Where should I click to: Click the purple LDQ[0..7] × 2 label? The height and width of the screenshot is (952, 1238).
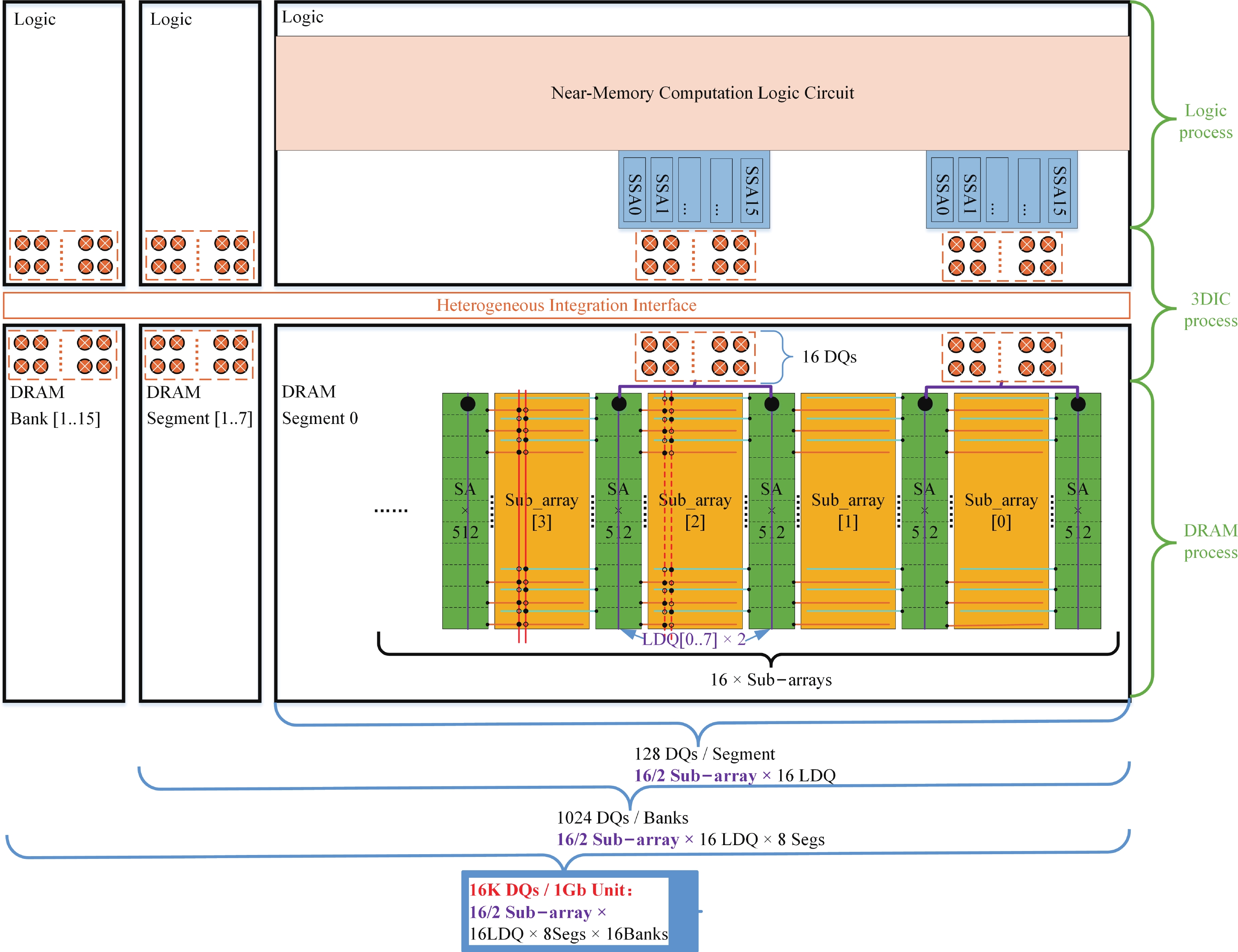click(x=693, y=640)
